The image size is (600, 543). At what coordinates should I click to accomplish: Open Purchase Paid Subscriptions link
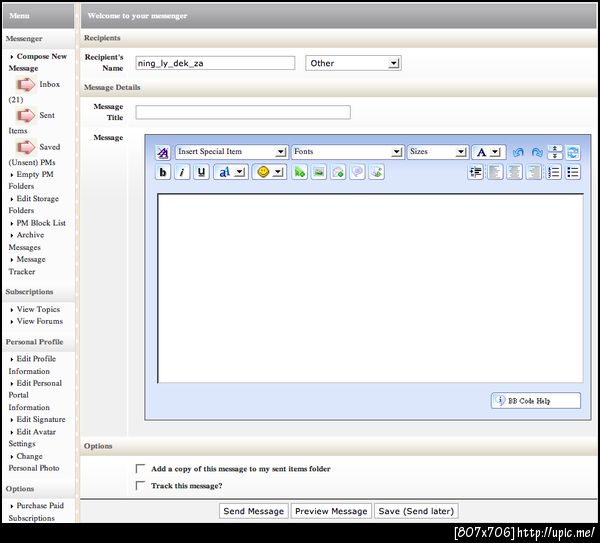coord(36,512)
